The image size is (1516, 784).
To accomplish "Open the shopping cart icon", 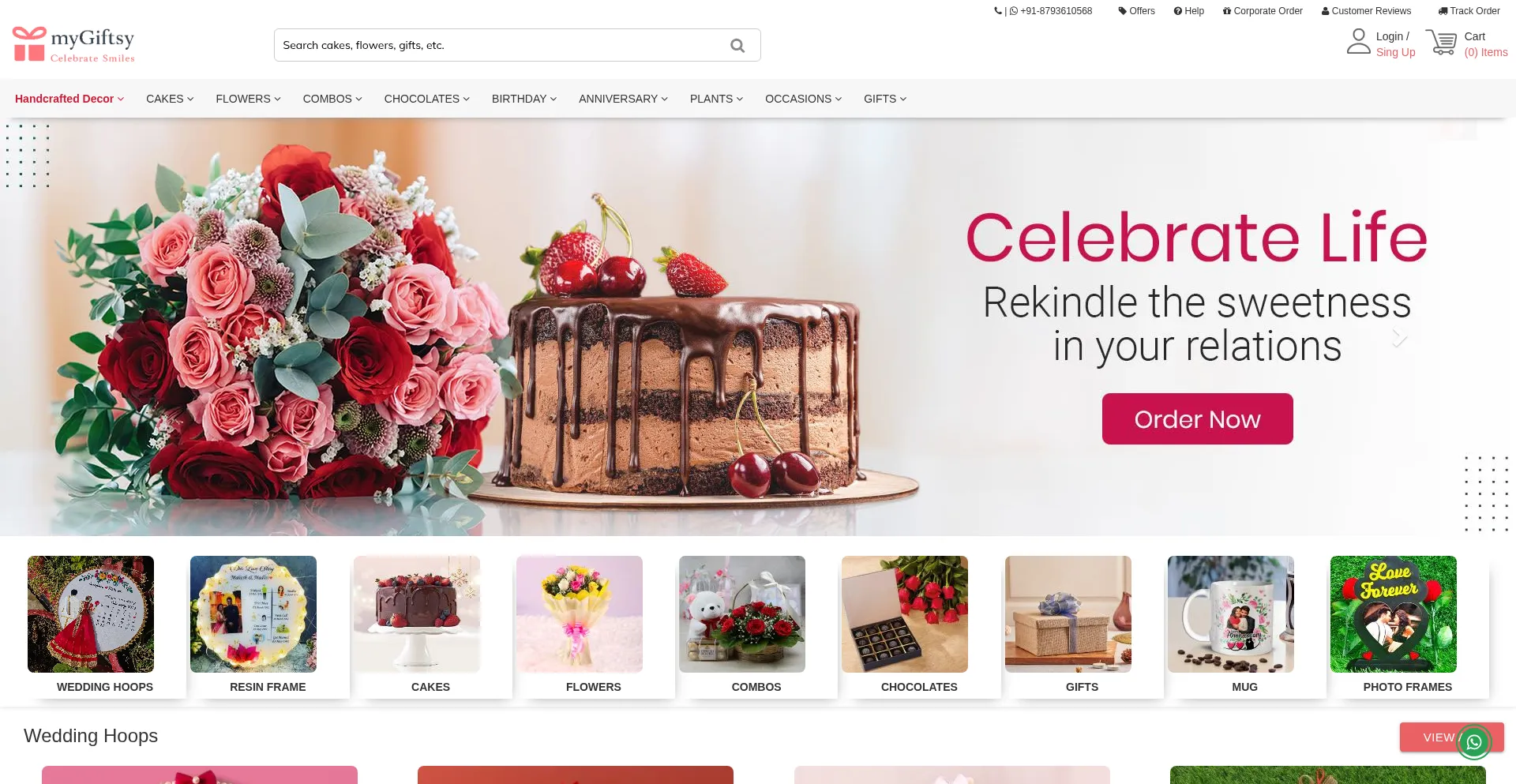I will [1441, 42].
